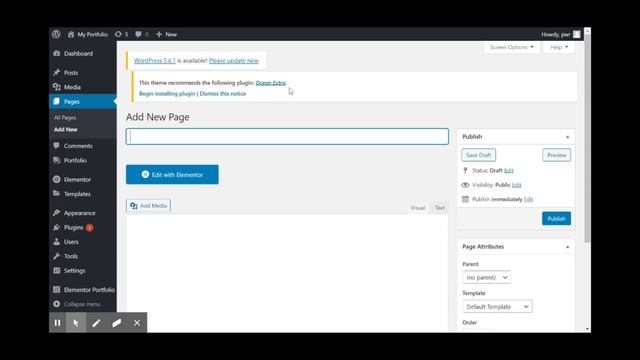Select the Pages sidebar menu
This screenshot has height=360, width=640.
82,101
